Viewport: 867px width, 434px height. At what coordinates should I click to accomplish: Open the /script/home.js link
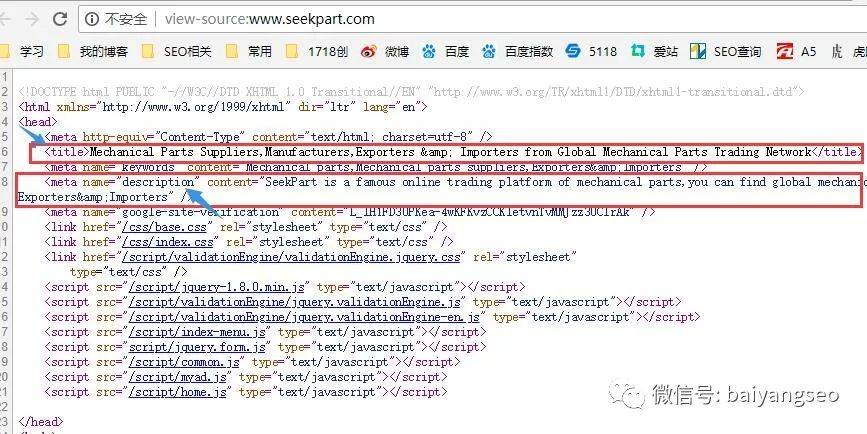click(177, 392)
